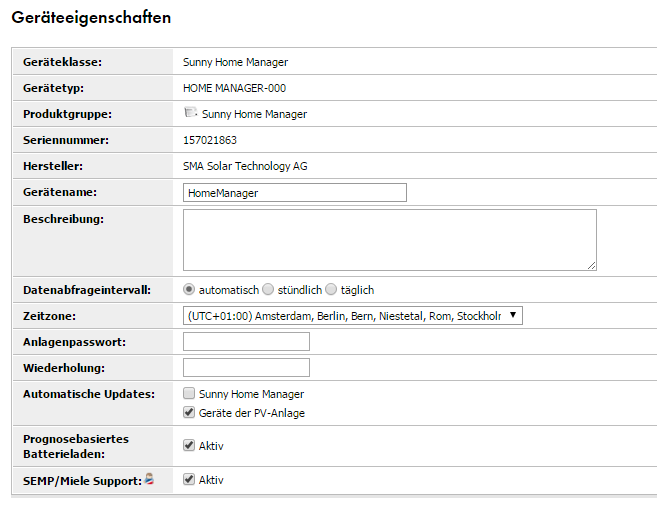The height and width of the screenshot is (511, 657).
Task: Click the HOME MANAGER-000 device type value
Action: pos(235,88)
